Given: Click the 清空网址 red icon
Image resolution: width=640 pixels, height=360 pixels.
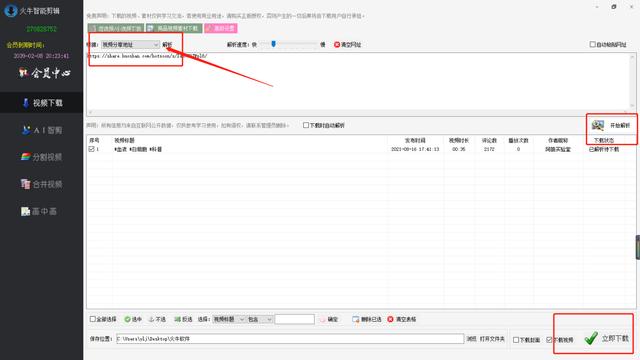Looking at the screenshot, I should (x=337, y=44).
